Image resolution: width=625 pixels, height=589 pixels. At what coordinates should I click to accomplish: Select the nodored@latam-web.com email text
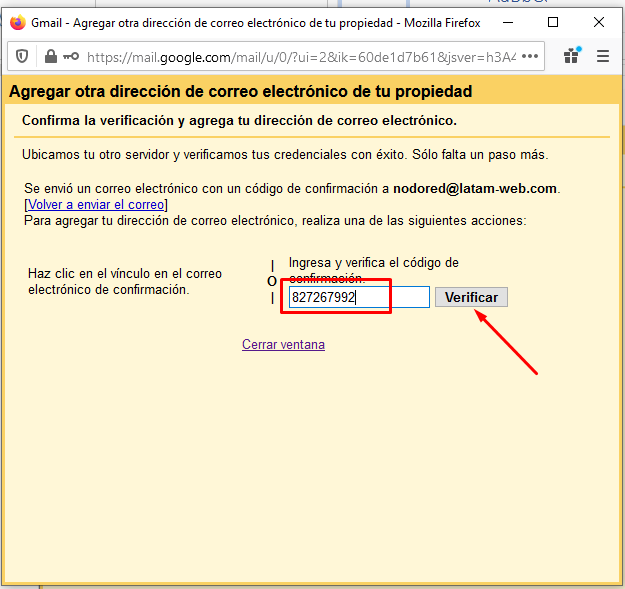coord(475,188)
